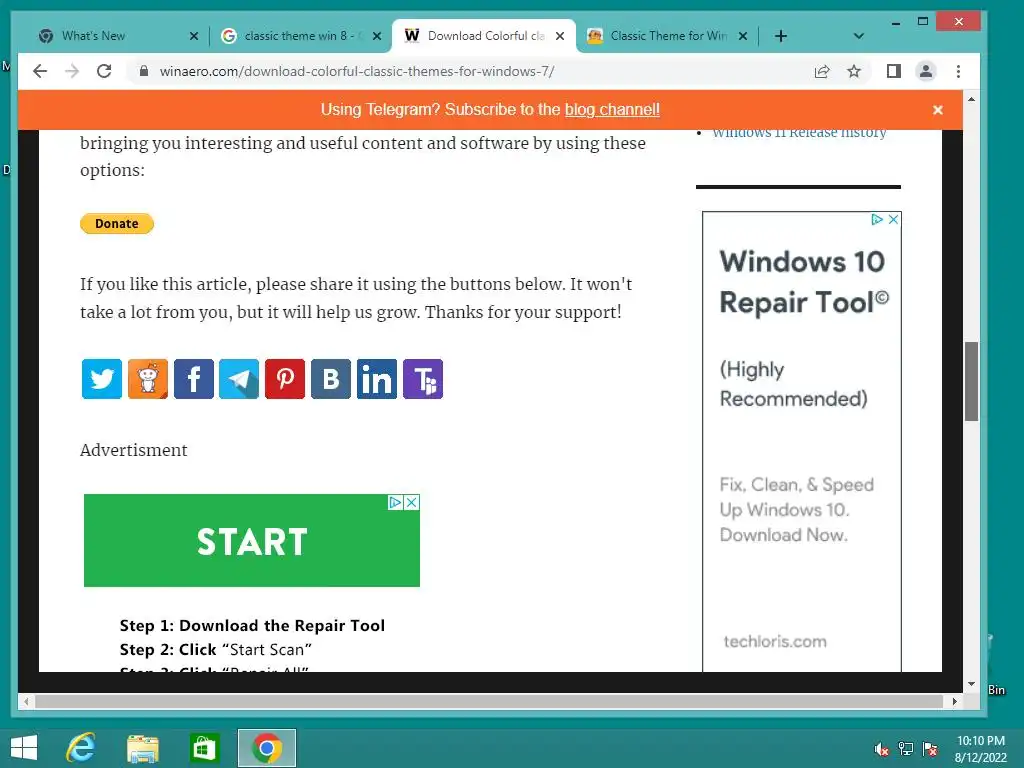Click the scroll left arrow
The height and width of the screenshot is (768, 1024).
click(x=25, y=702)
